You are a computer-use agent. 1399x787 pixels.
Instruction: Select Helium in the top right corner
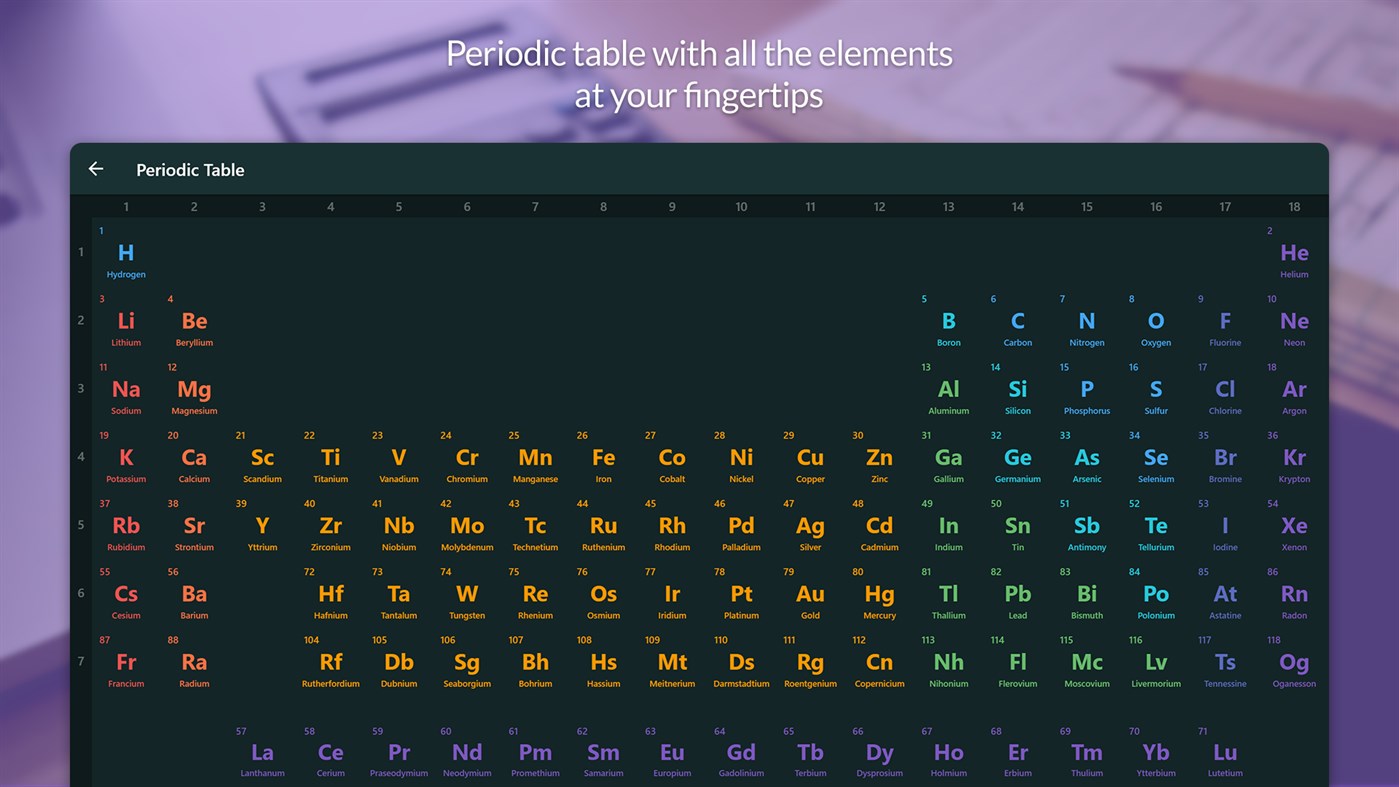tap(1293, 256)
